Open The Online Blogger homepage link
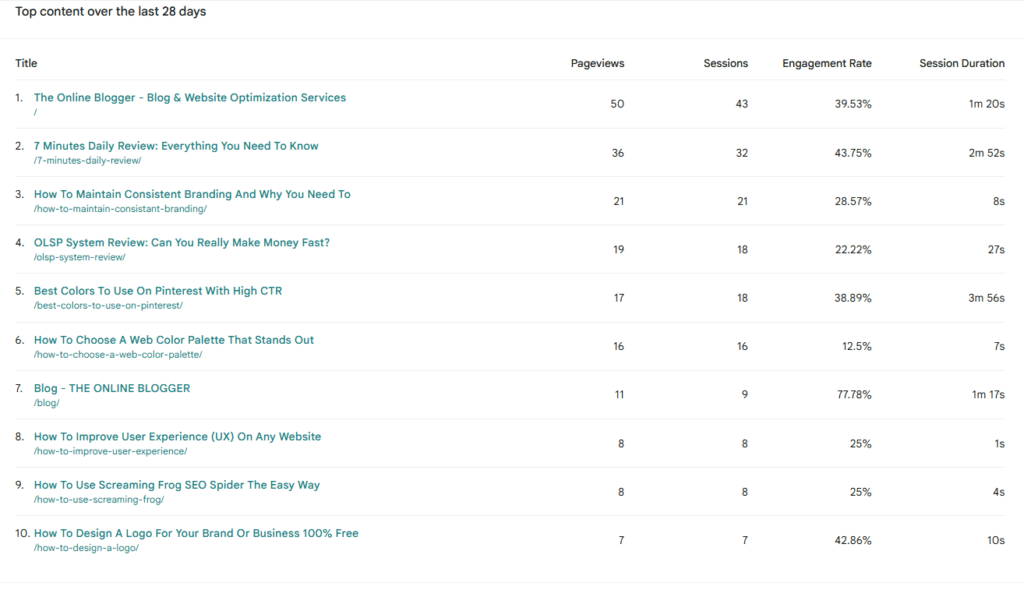 coord(189,97)
